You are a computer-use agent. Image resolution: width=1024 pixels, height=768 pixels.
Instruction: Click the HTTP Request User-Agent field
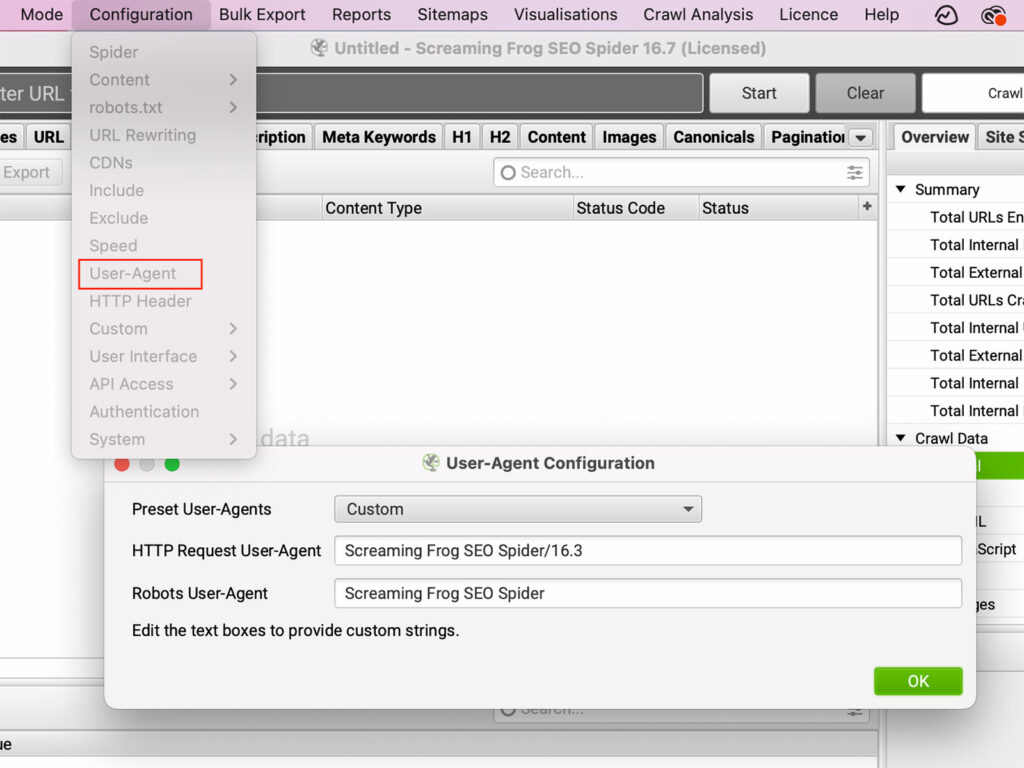point(648,551)
